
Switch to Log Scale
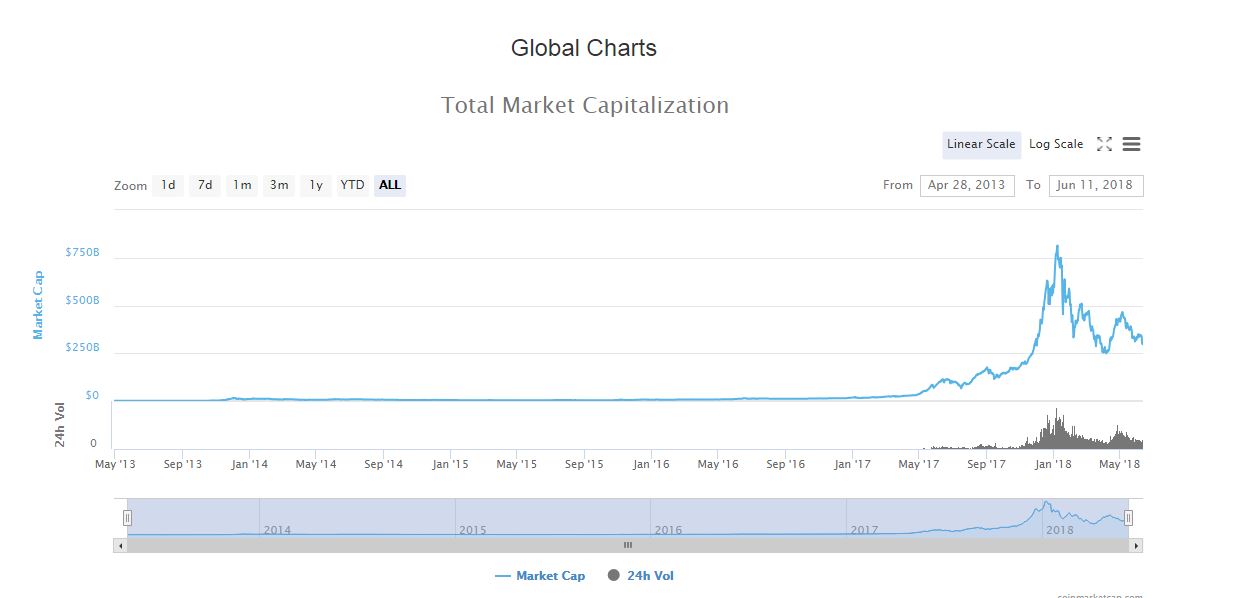point(1056,144)
